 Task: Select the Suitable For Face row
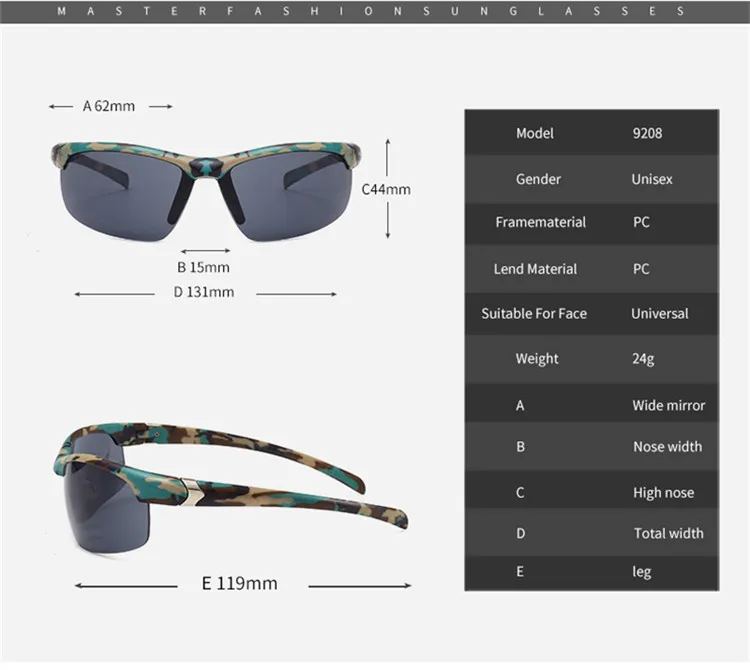[x=592, y=314]
